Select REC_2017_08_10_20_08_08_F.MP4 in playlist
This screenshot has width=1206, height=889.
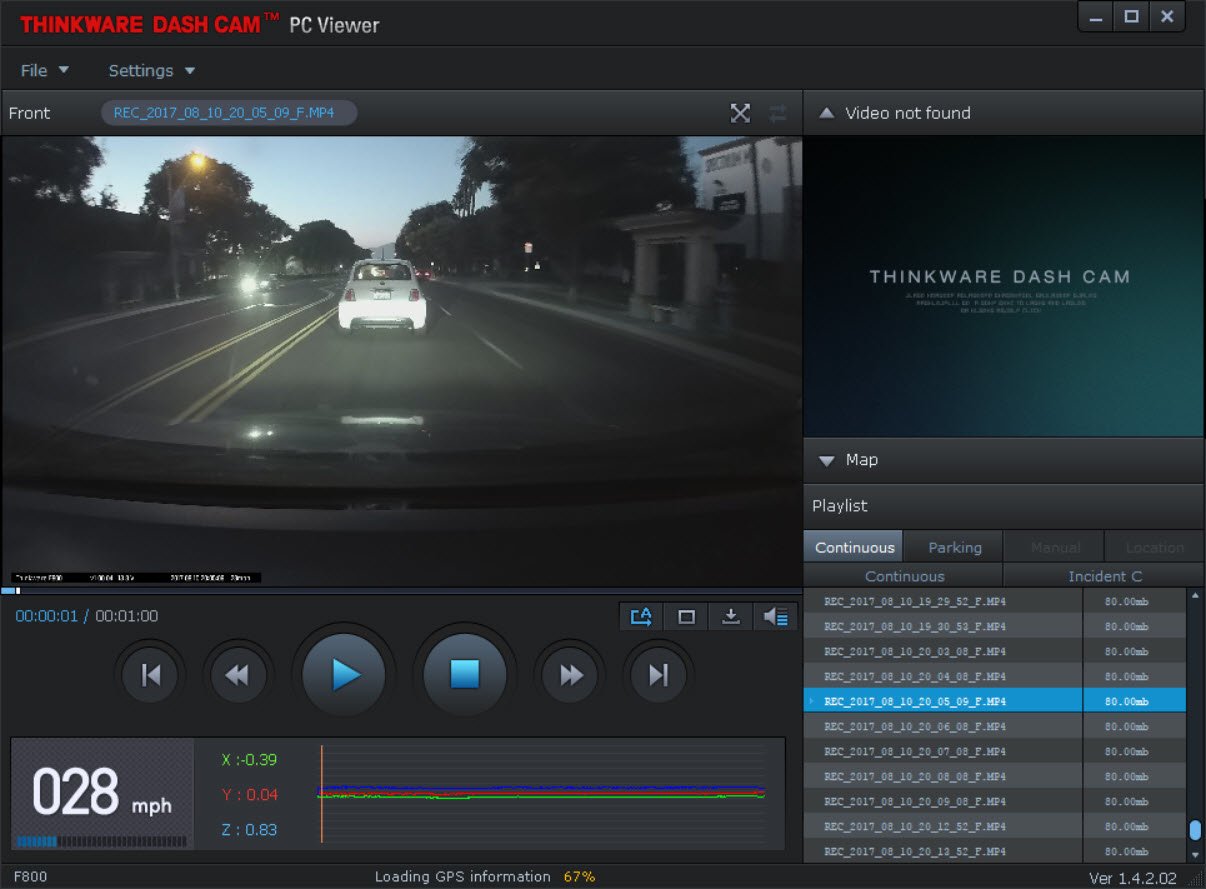[995, 776]
